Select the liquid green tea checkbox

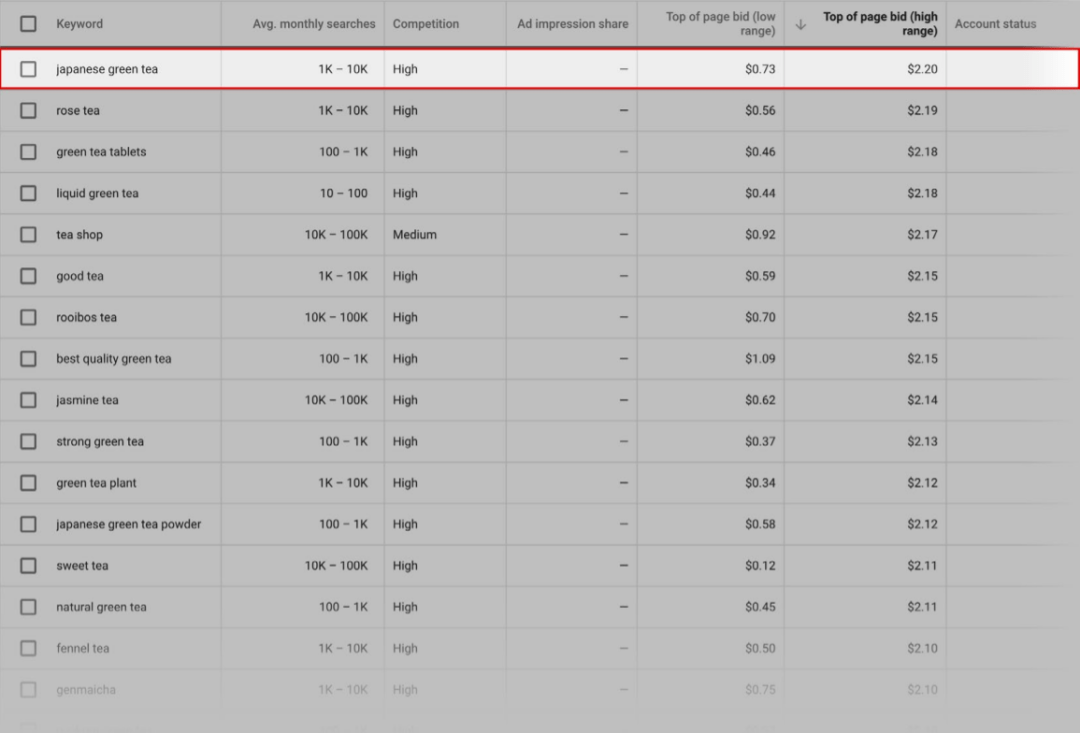tap(28, 193)
